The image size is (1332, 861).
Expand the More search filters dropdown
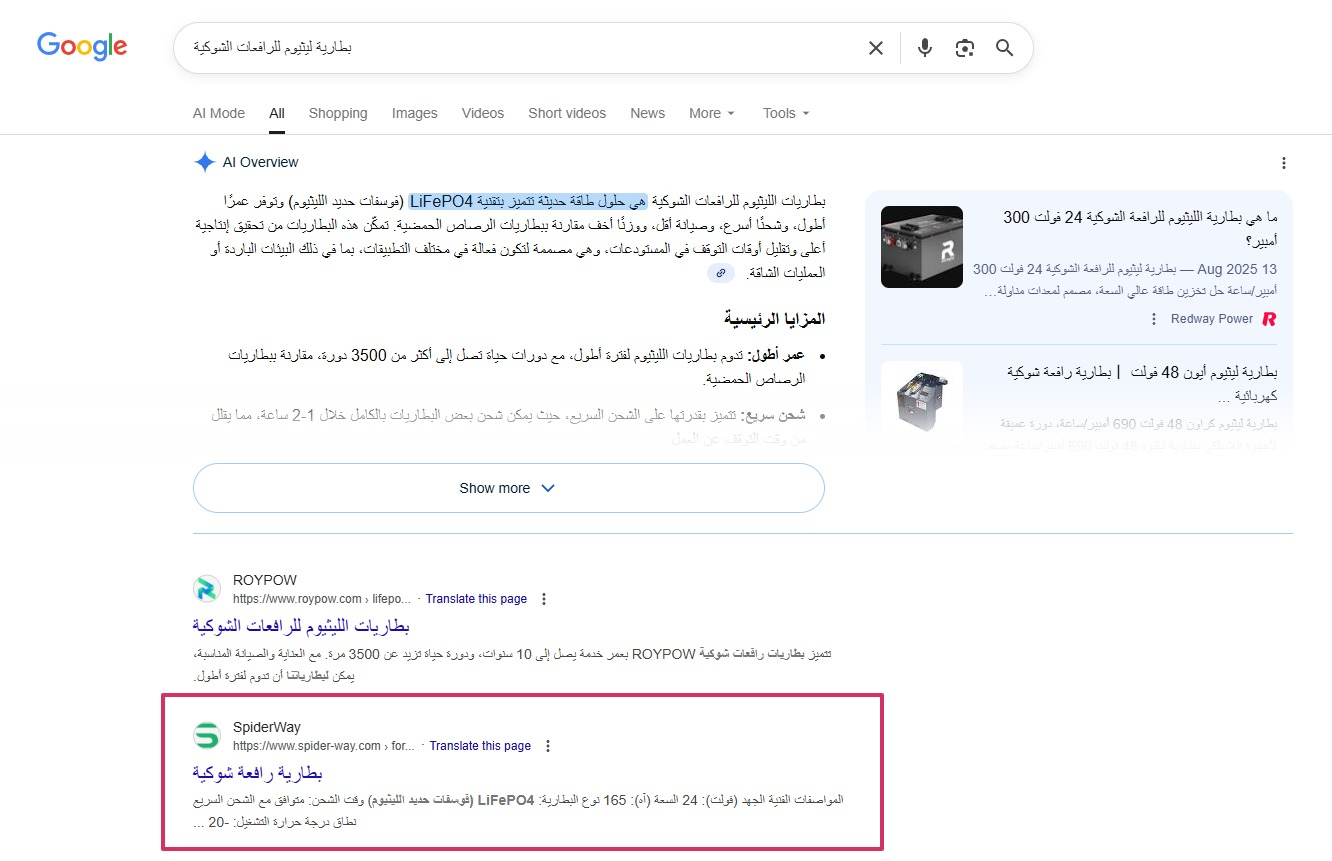coord(712,113)
